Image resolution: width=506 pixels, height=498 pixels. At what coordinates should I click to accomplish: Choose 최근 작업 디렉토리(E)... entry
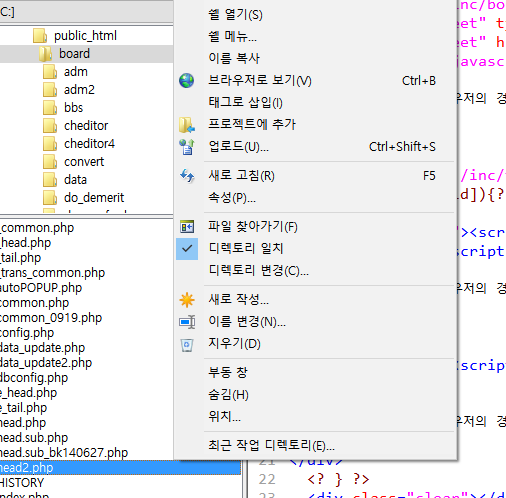271,446
